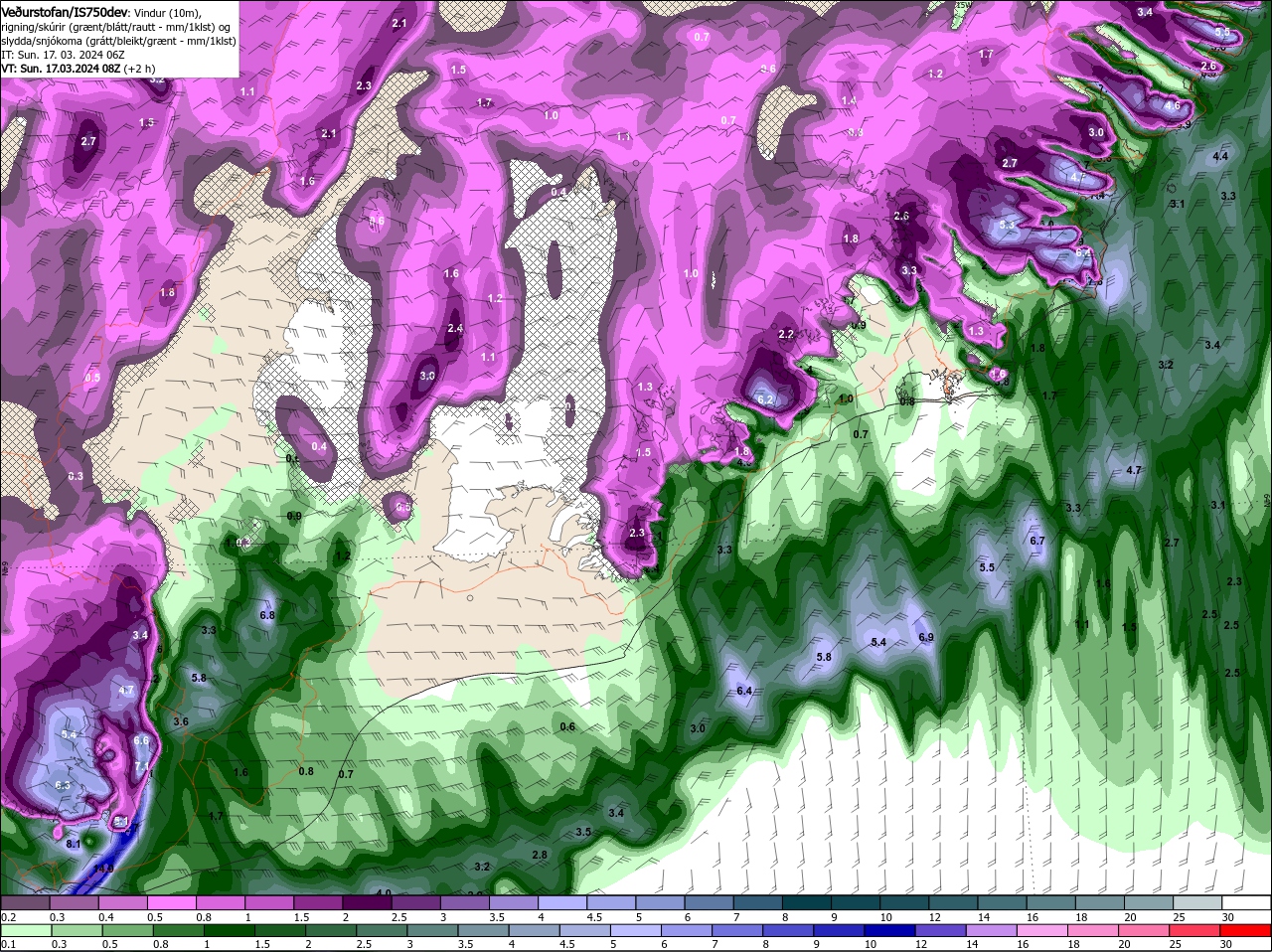1272x952 pixels.
Task: Click the 14.9 precipitation value on the map
Action: click(103, 869)
